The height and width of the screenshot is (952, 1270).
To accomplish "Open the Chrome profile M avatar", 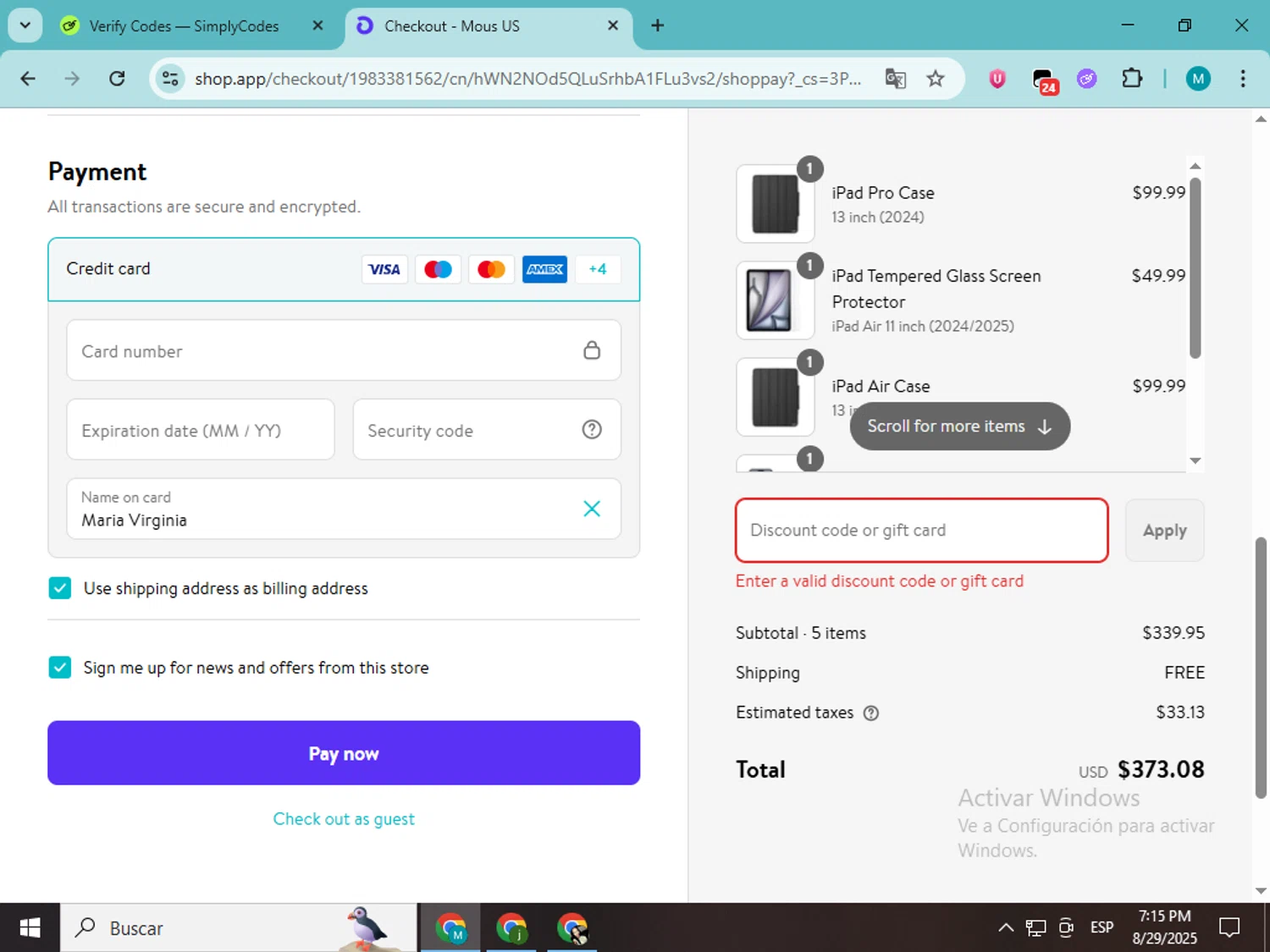I will [x=1197, y=79].
